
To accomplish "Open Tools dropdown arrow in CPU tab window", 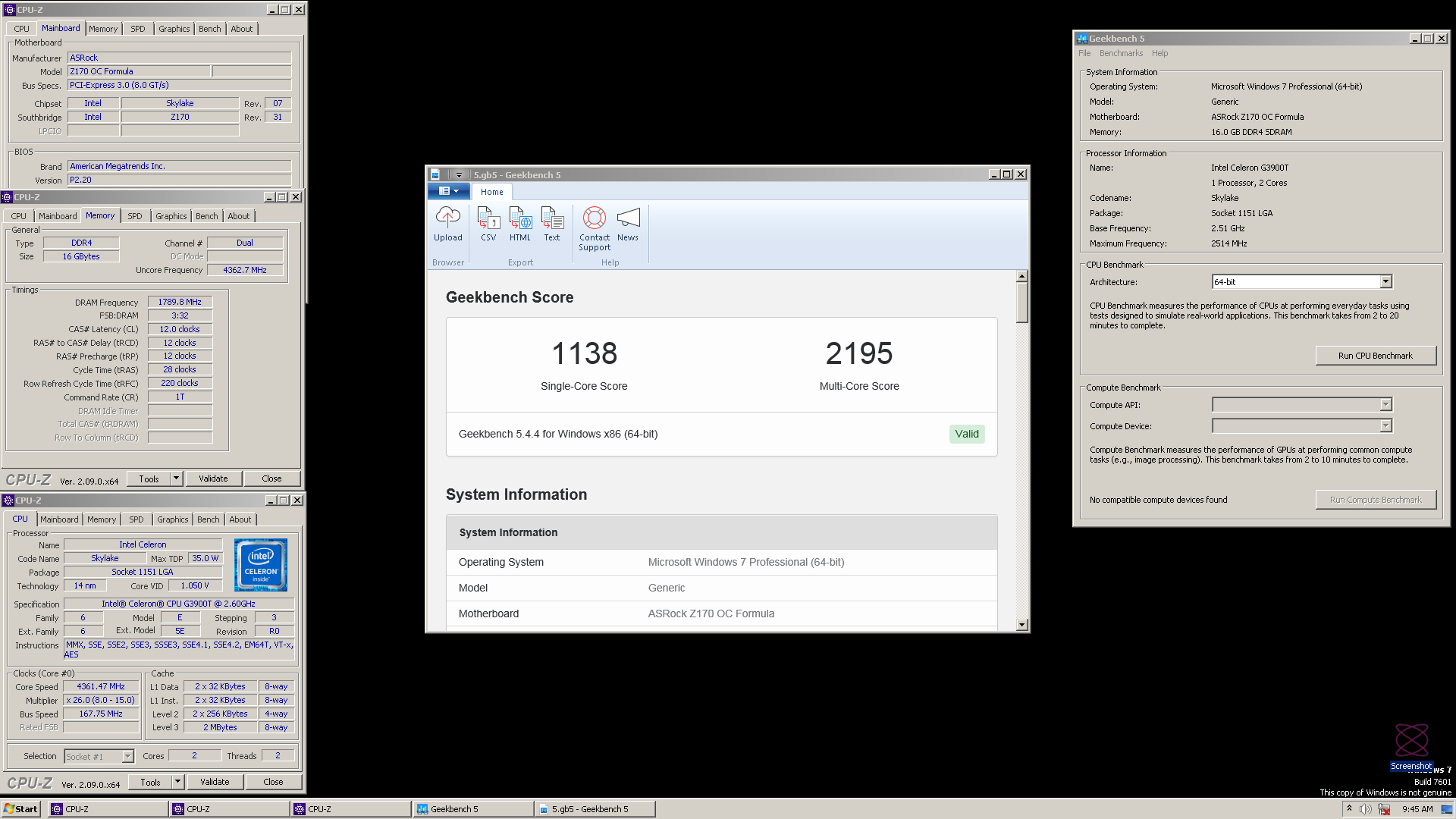I will coord(177,782).
